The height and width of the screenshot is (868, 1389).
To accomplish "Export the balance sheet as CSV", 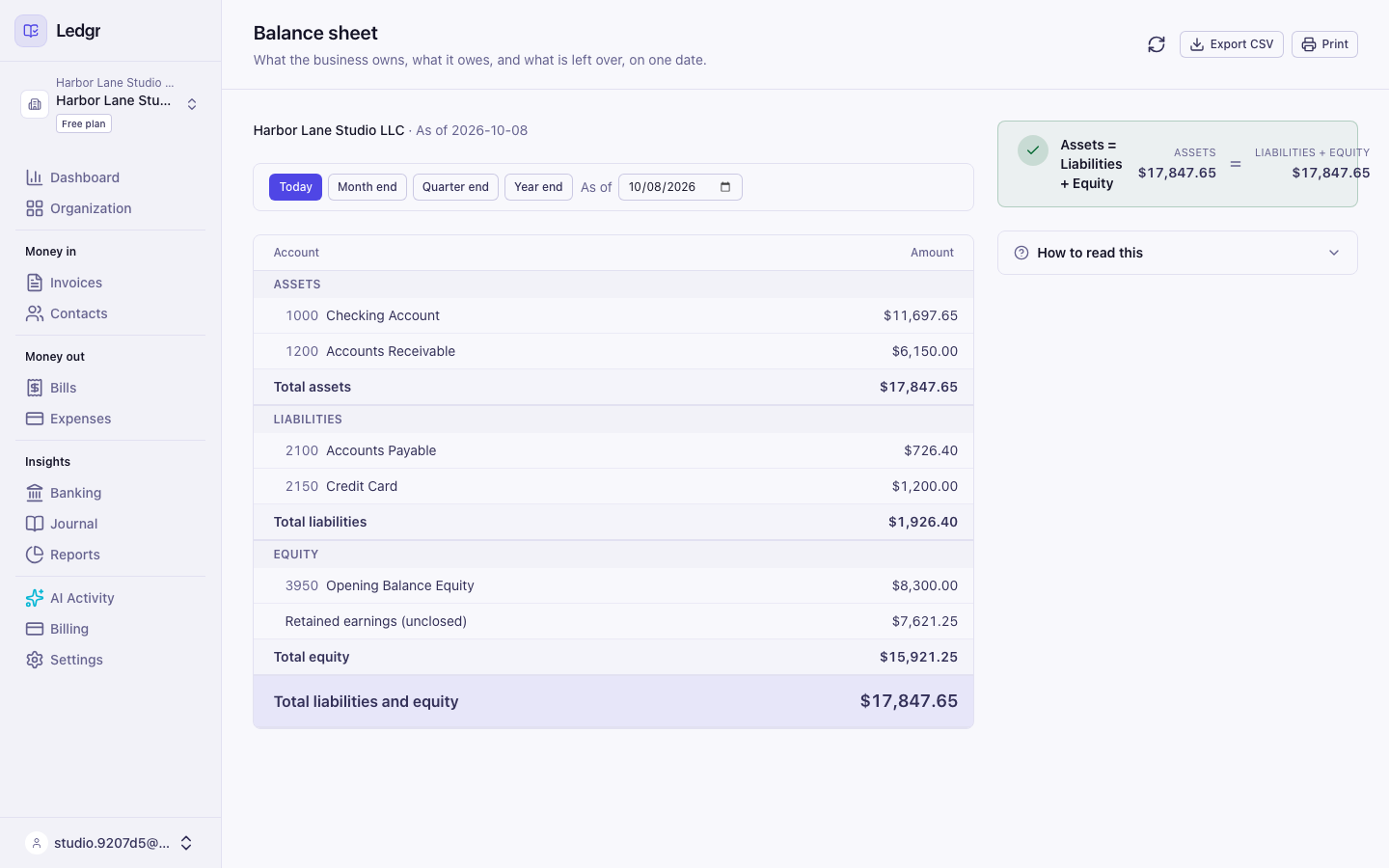I will [x=1231, y=44].
